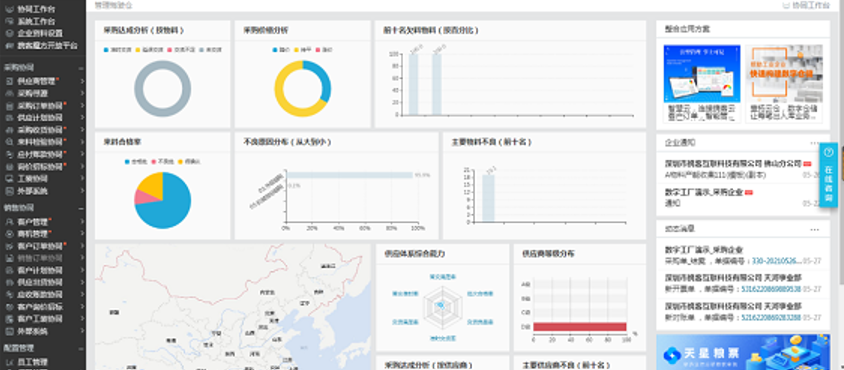Viewport: 844px width, 370px height.
Task: Open 协同工作台 icon in sidebar top
Action: [x=9, y=10]
